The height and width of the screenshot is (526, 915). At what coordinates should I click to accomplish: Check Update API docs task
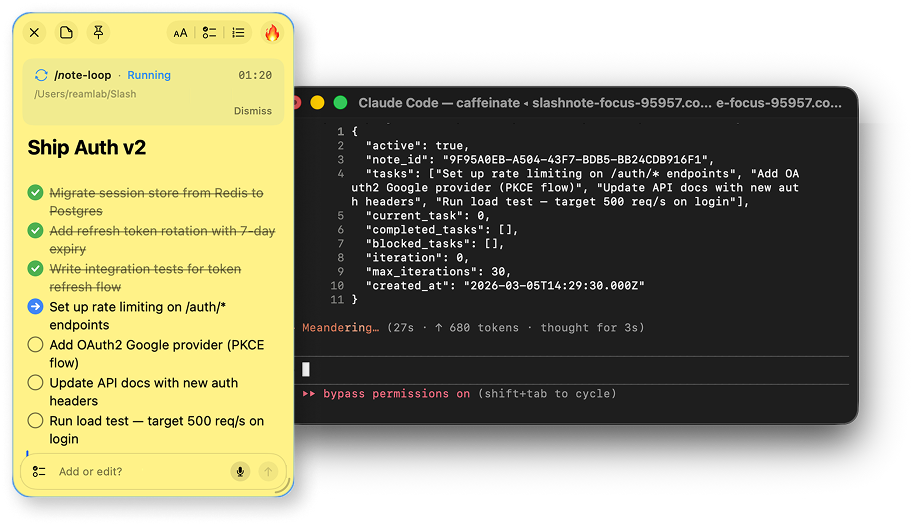click(36, 382)
